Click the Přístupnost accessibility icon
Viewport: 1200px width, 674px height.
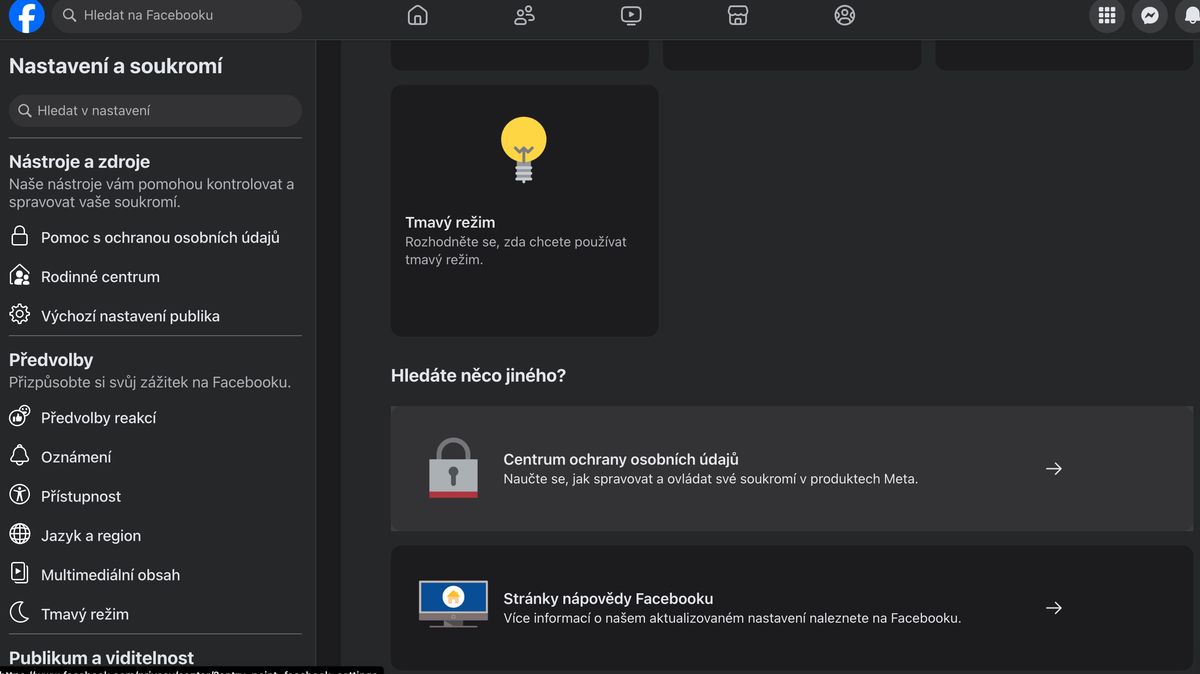coord(20,495)
